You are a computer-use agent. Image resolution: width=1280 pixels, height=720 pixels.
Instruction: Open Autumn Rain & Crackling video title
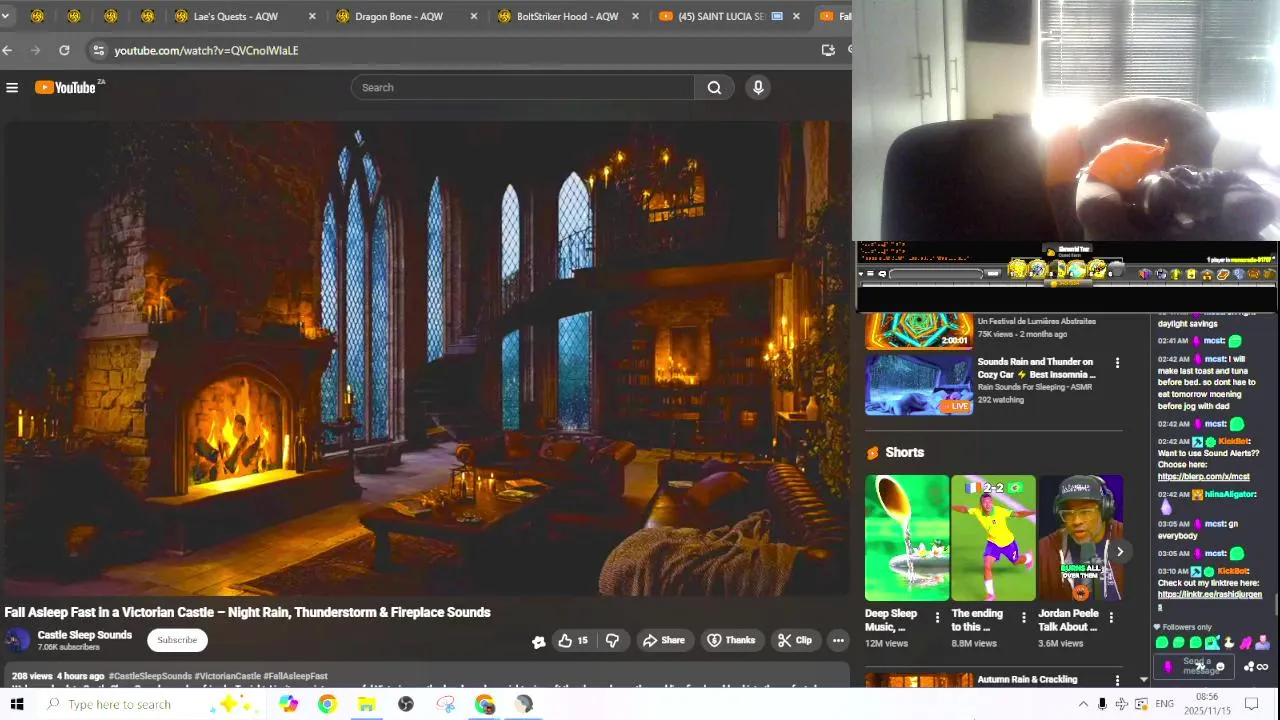point(1027,680)
